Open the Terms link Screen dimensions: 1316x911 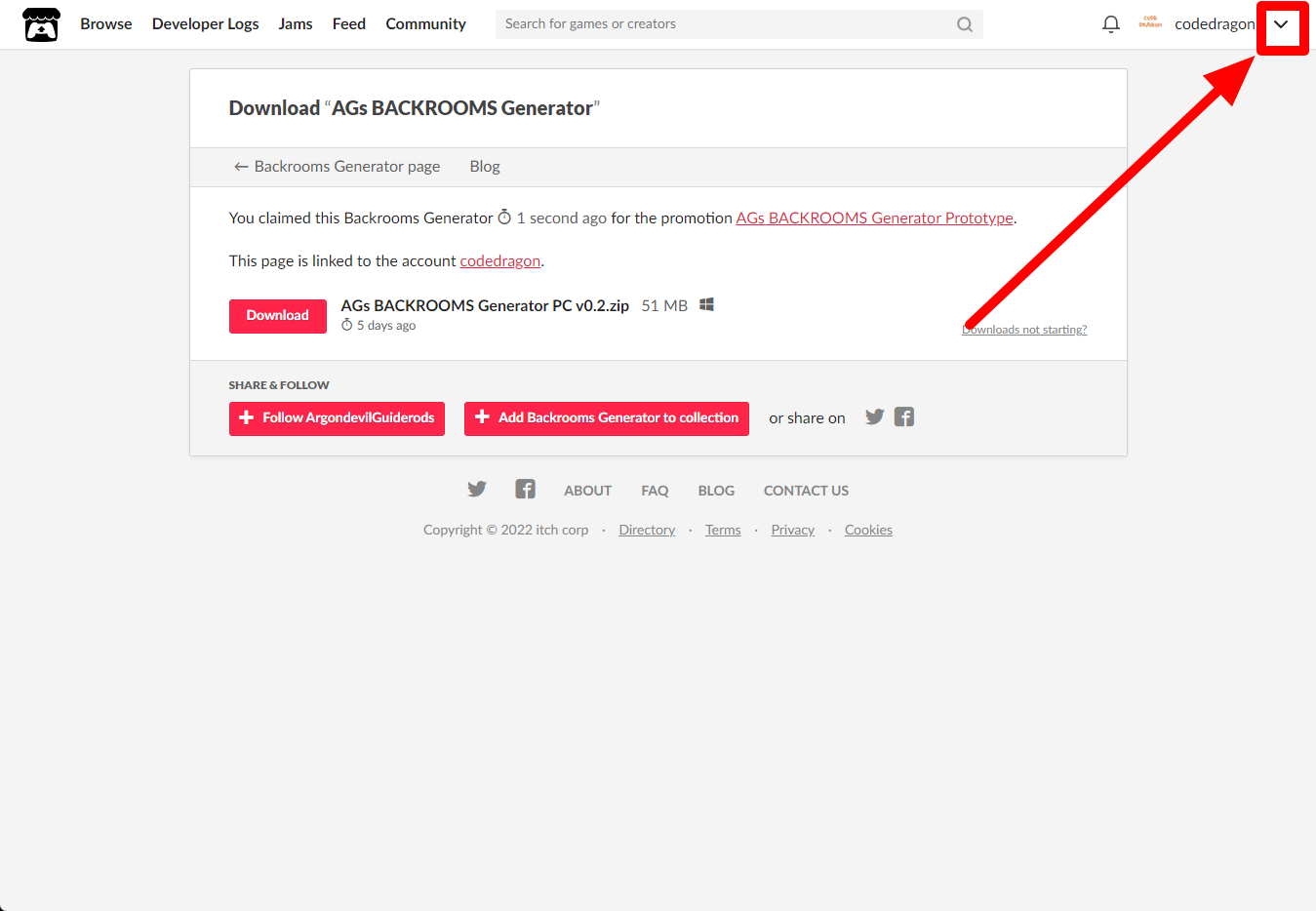click(x=723, y=530)
